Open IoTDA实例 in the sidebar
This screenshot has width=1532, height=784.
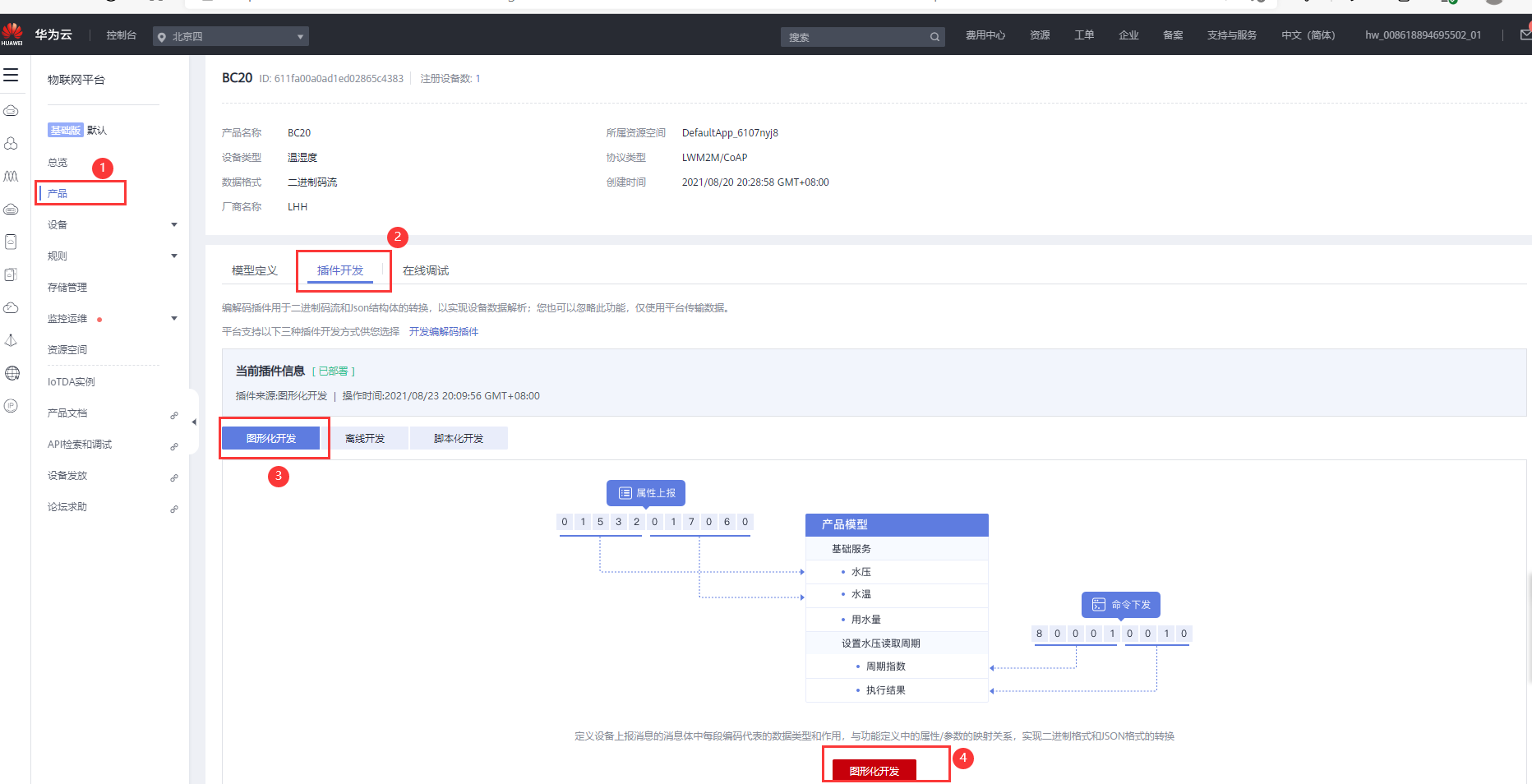pos(71,382)
